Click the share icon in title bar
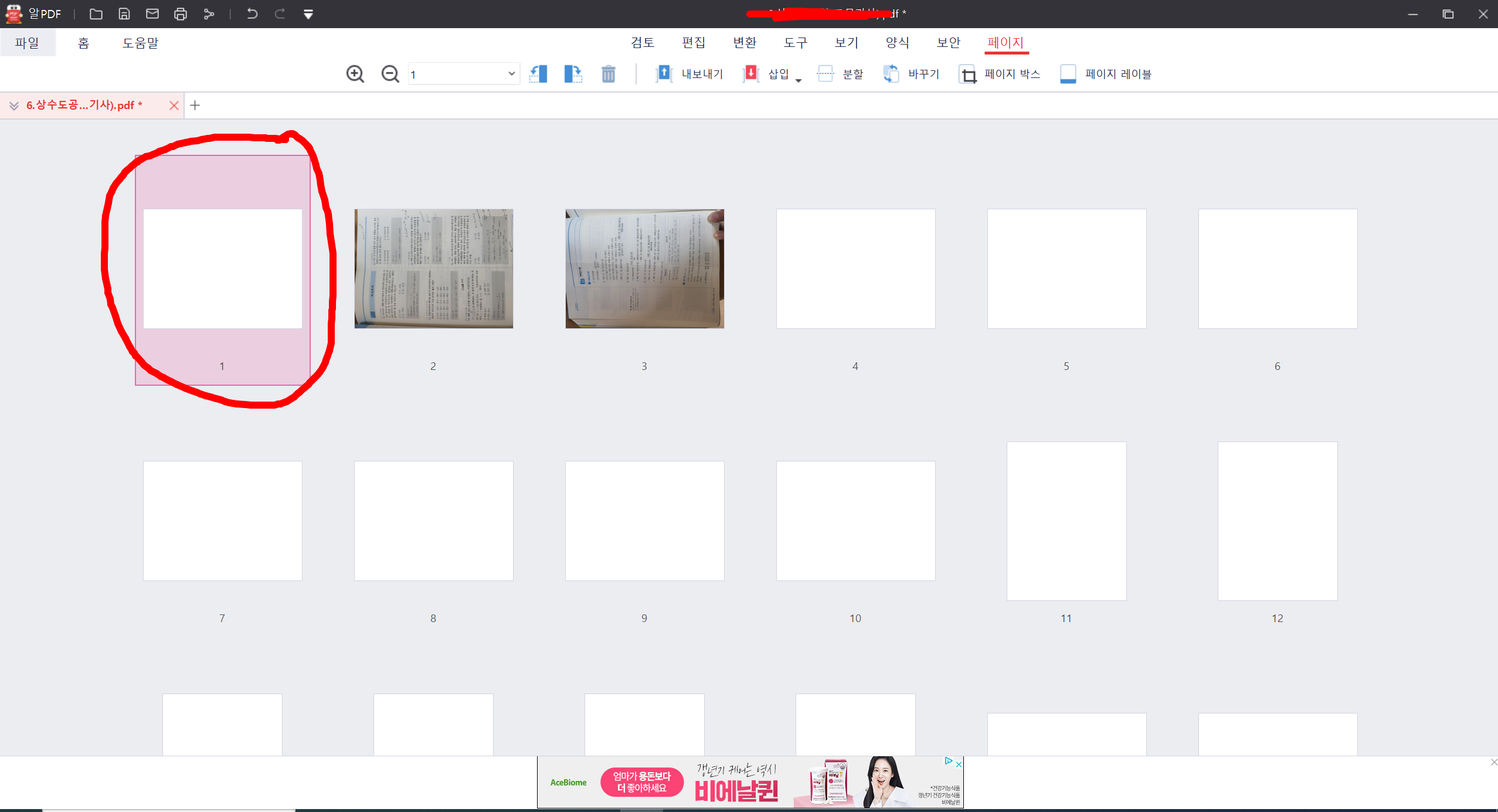Viewport: 1498px width, 812px height. coord(209,13)
